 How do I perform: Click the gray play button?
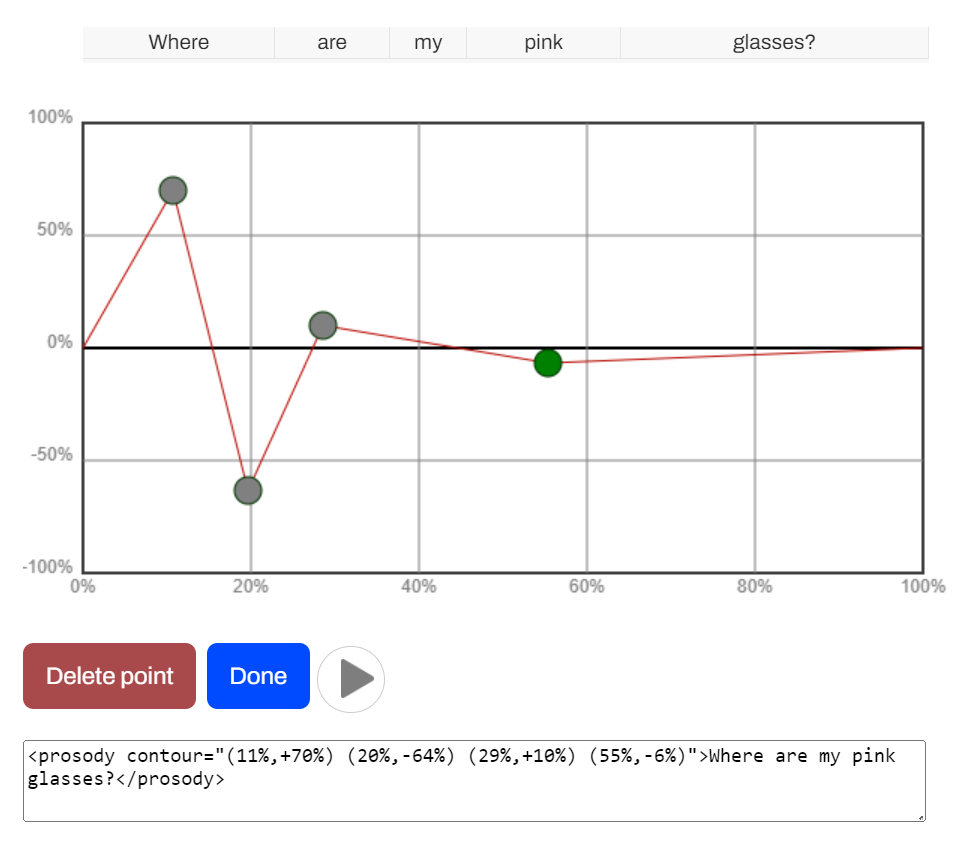[351, 679]
